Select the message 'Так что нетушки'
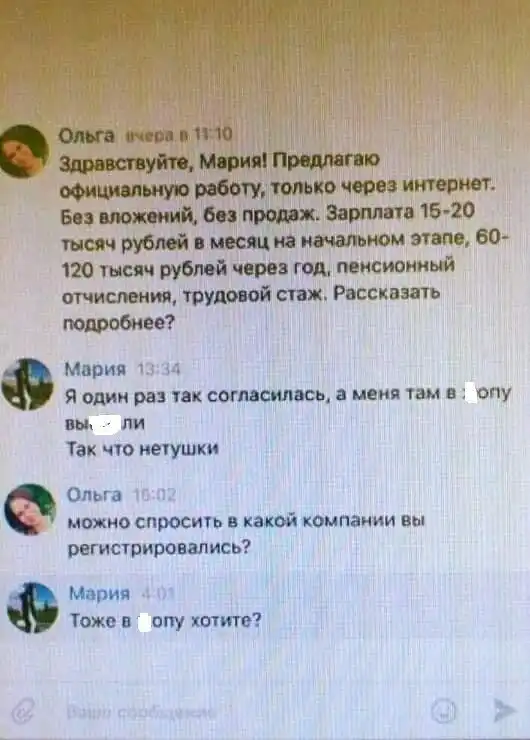 tap(143, 448)
